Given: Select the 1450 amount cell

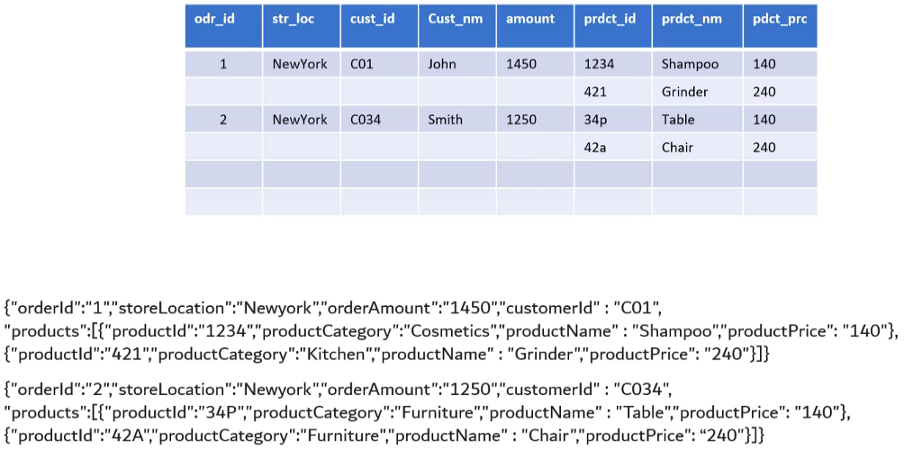Looking at the screenshot, I should pyautogui.click(x=522, y=64).
